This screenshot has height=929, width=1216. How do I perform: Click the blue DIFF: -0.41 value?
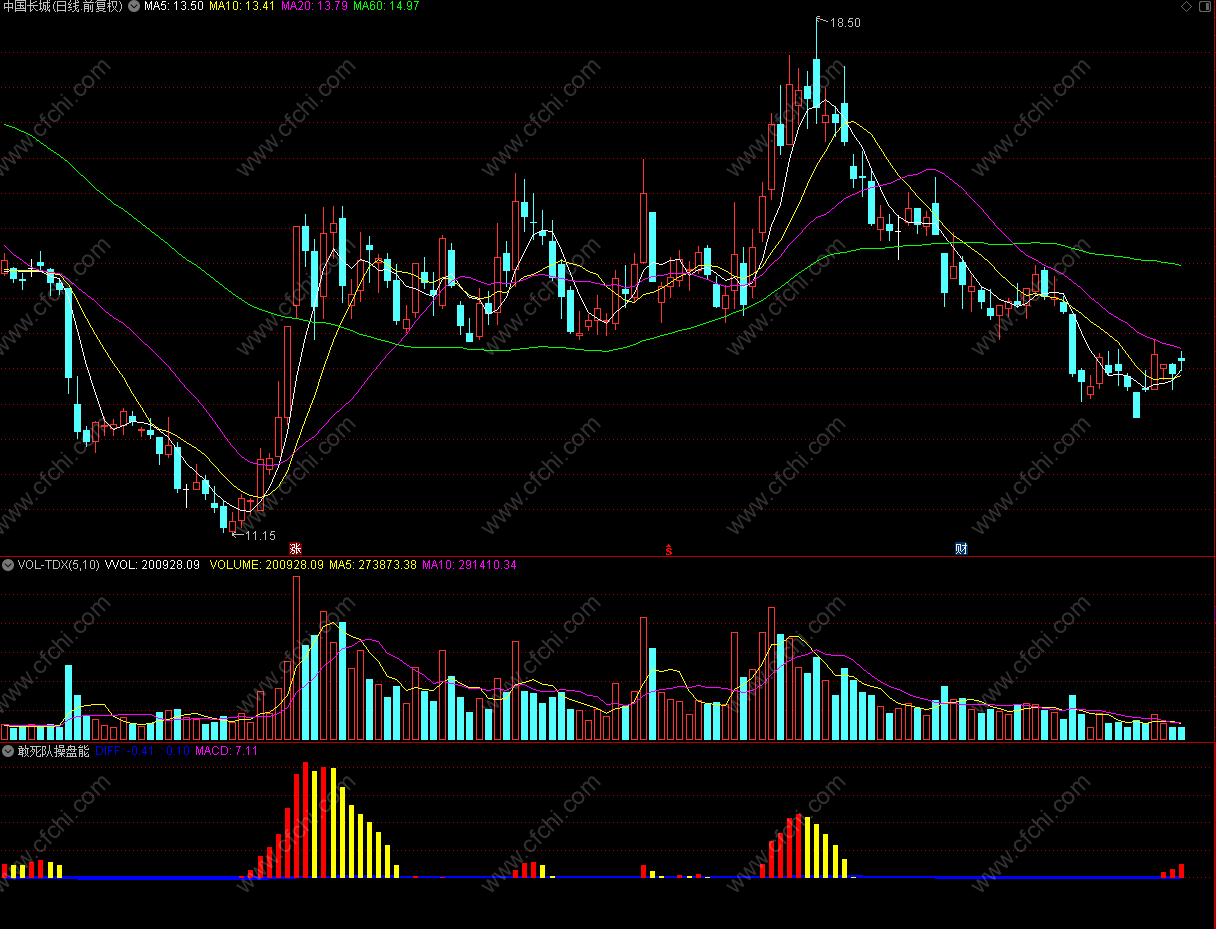126,751
